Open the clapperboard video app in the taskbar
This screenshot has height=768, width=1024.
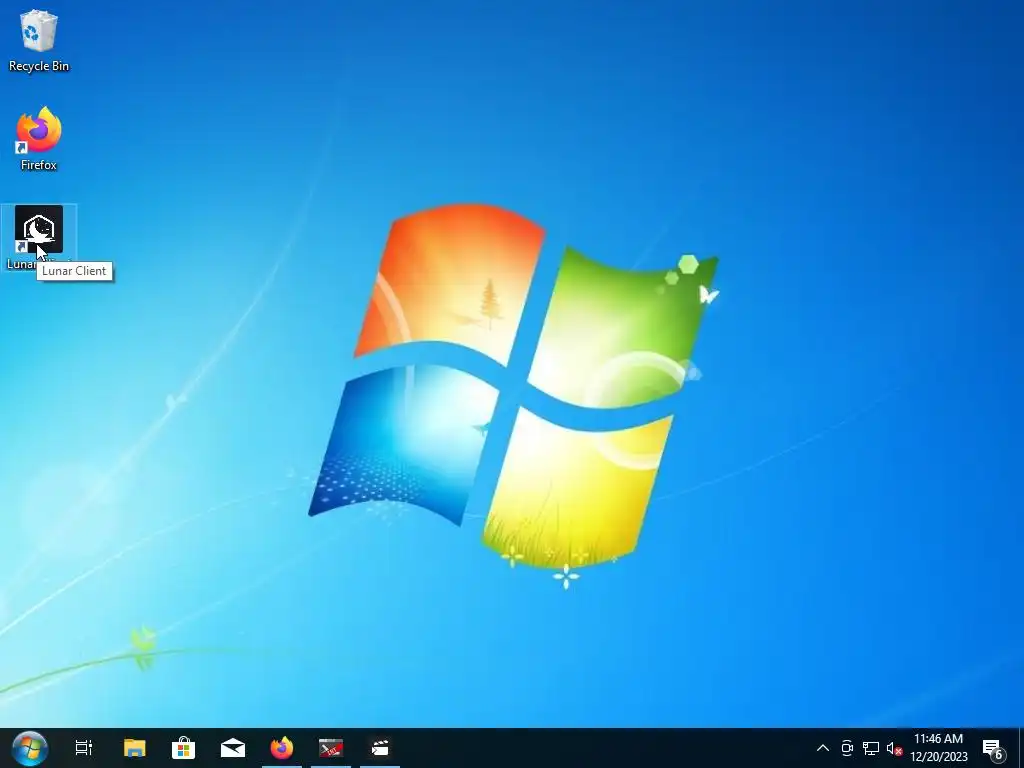point(380,748)
